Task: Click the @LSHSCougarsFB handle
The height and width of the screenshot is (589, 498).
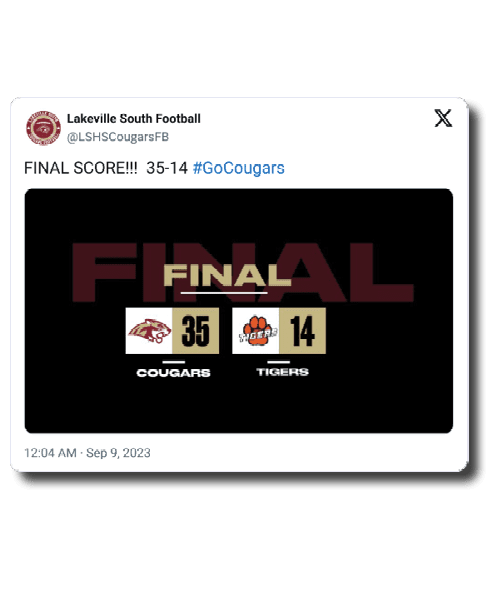Action: pyautogui.click(x=118, y=137)
